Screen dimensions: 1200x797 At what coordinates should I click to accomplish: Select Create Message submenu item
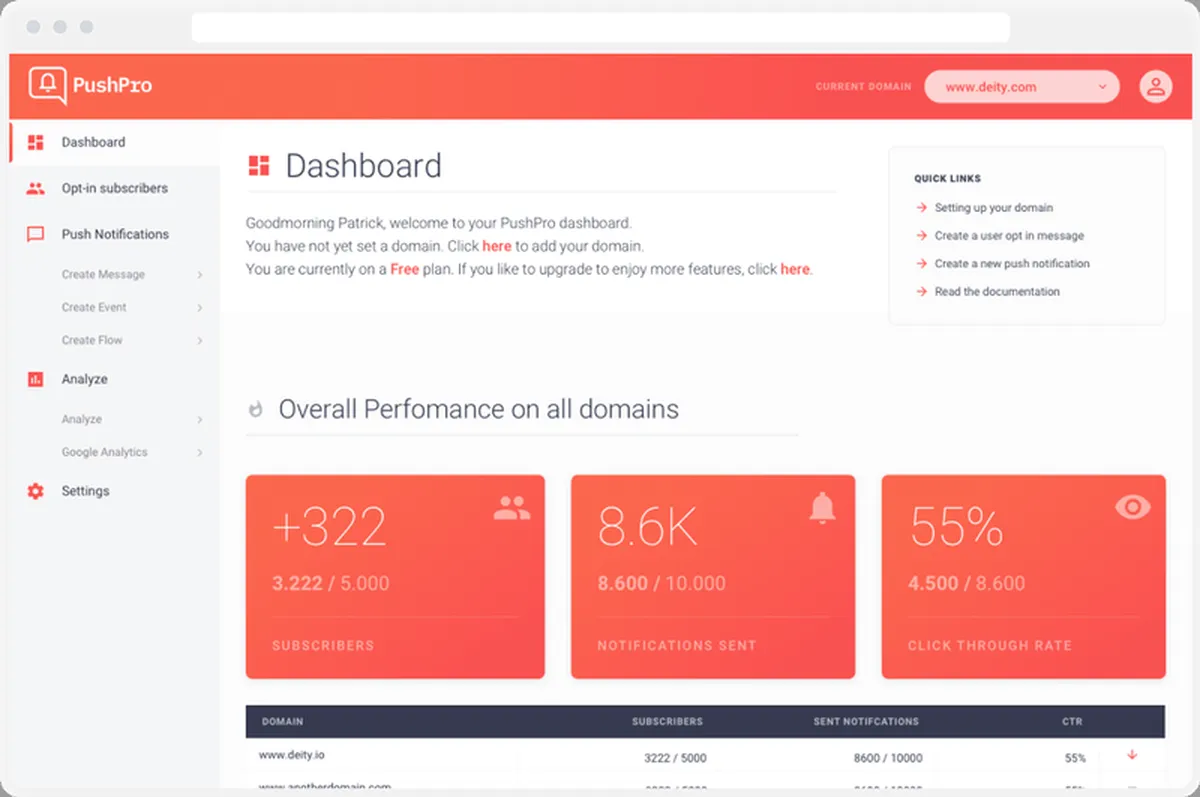[103, 274]
